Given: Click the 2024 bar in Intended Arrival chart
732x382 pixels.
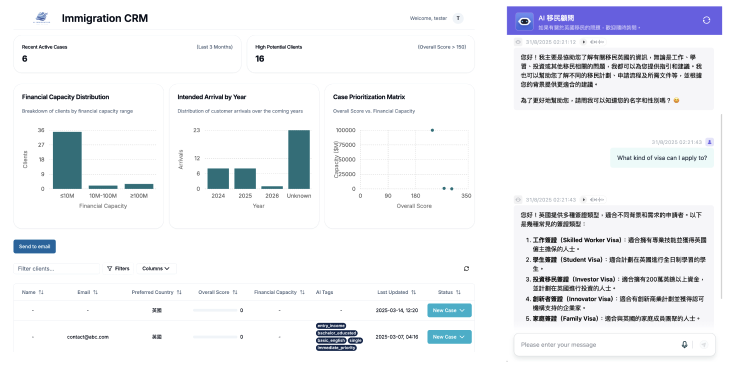Looking at the screenshot, I should click(218, 178).
